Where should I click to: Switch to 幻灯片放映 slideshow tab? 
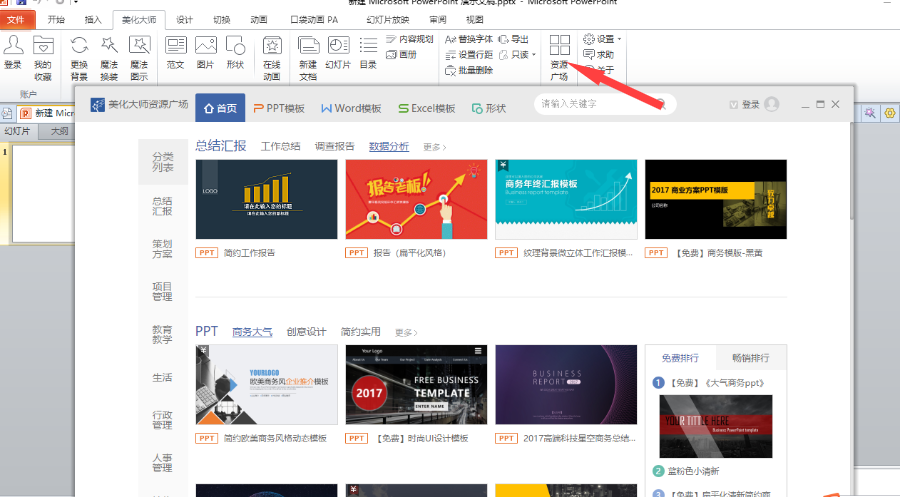[388, 20]
